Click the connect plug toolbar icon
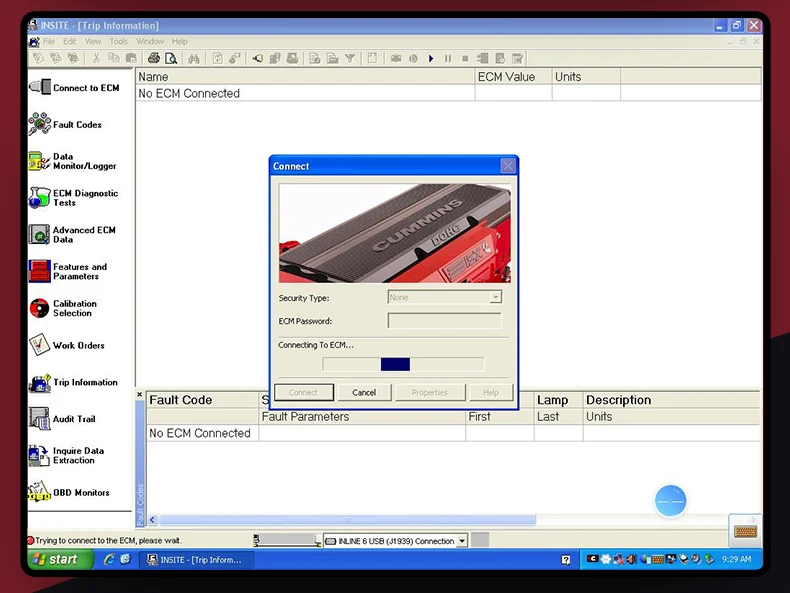 click(257, 59)
